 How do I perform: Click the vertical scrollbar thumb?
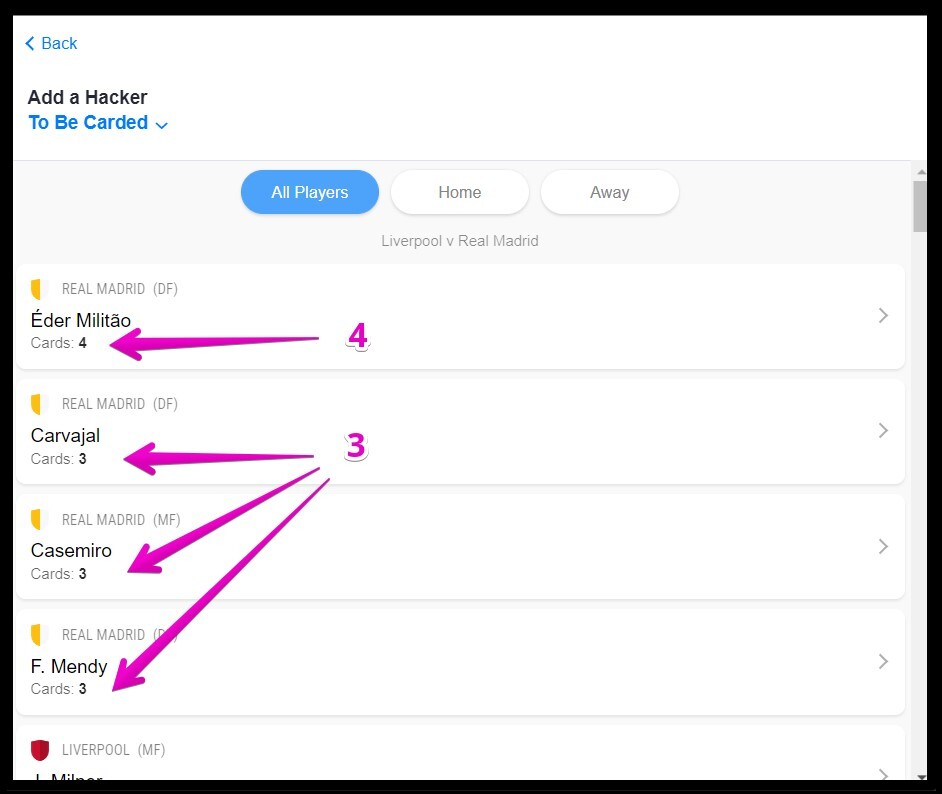920,206
